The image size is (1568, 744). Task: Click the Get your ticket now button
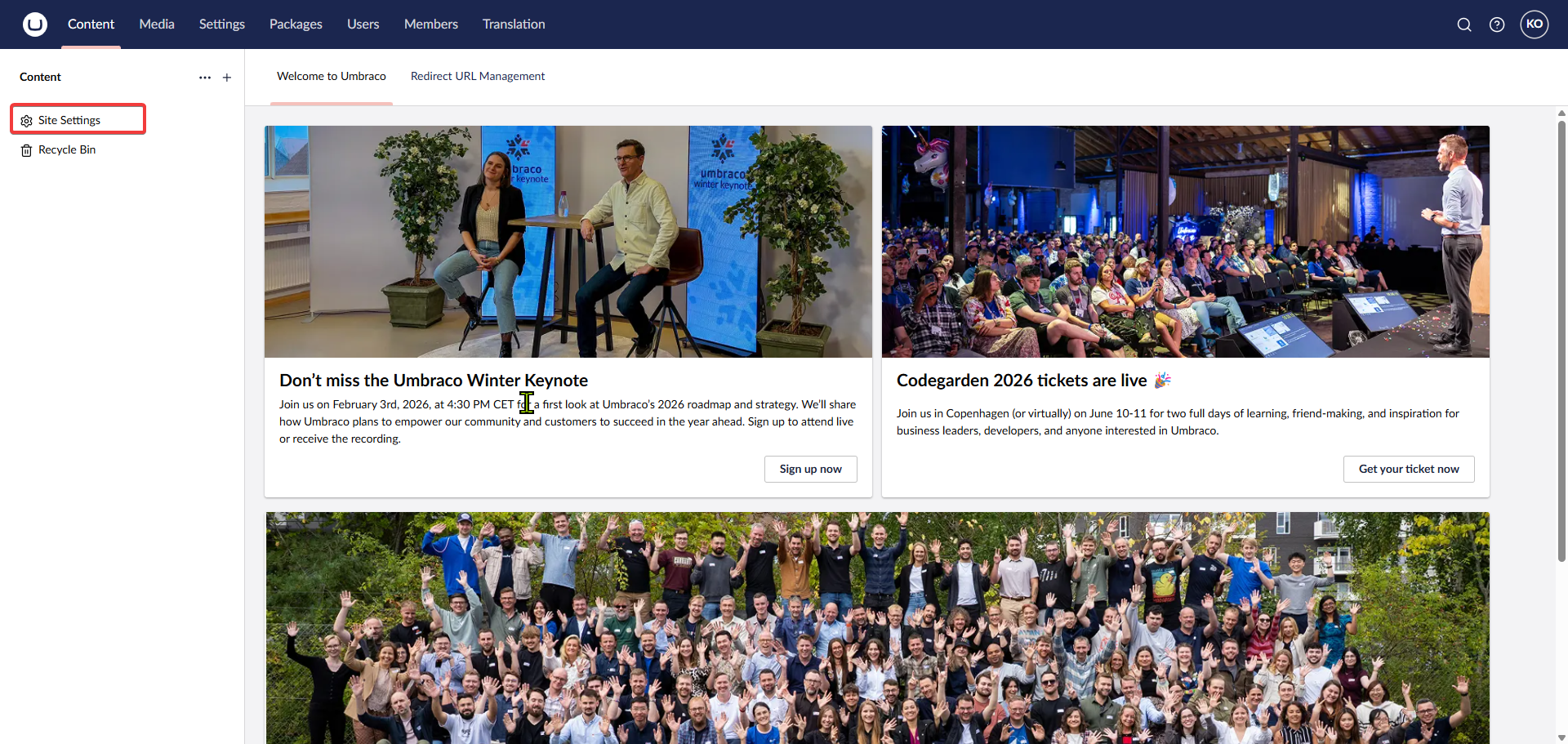click(1408, 469)
